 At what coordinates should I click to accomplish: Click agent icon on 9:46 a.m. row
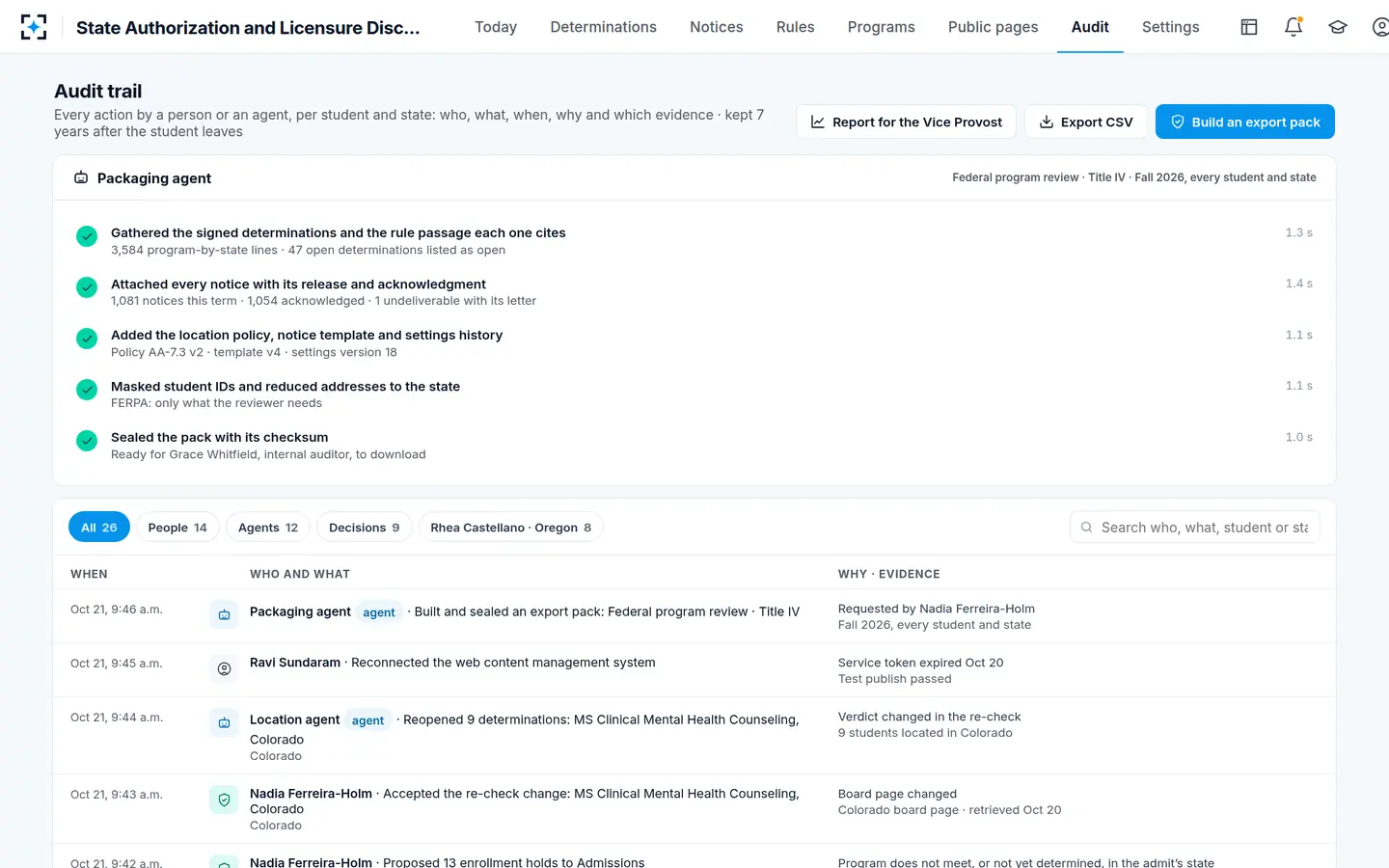pyautogui.click(x=224, y=614)
